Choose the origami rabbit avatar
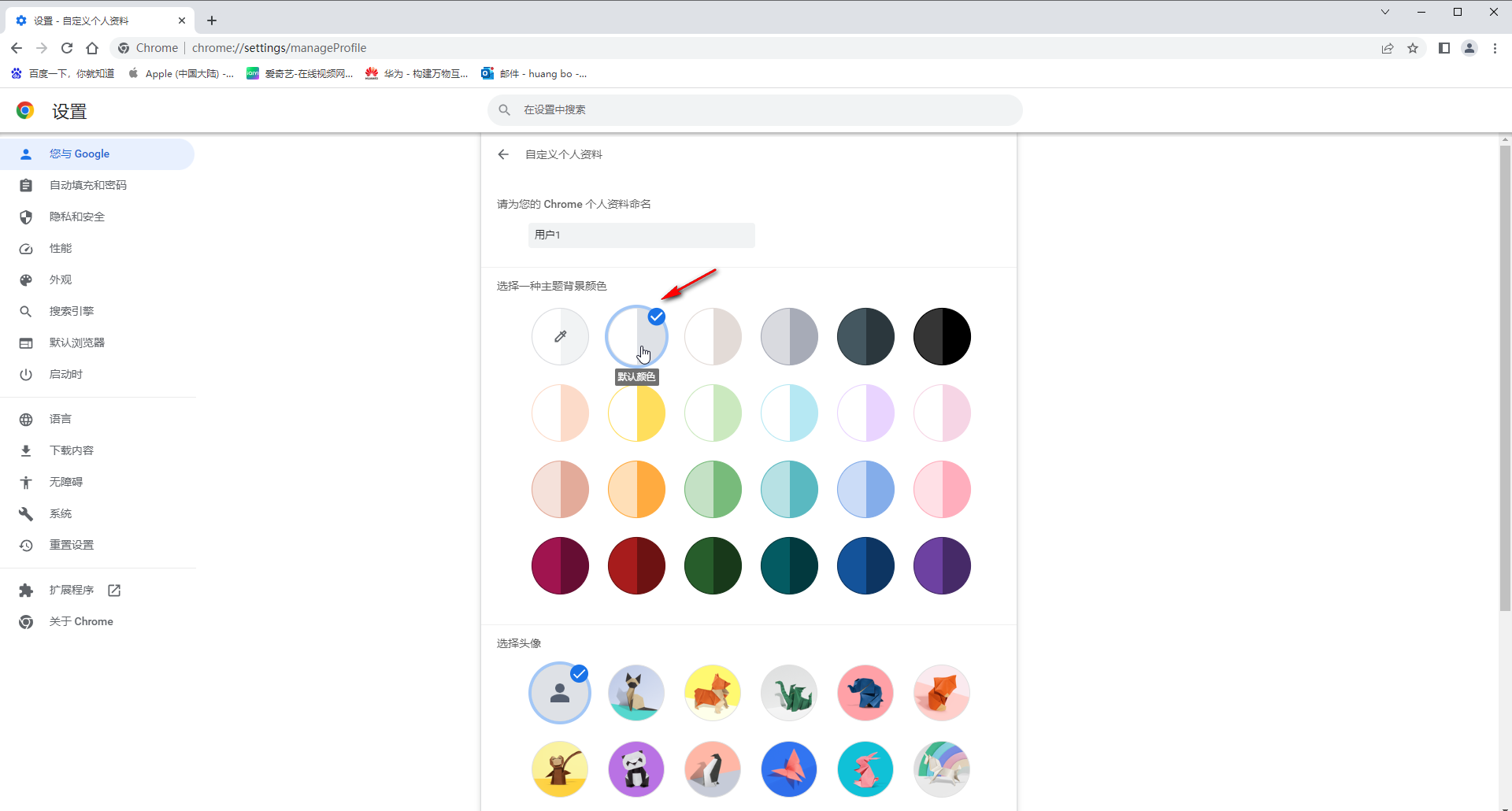 pyautogui.click(x=865, y=769)
